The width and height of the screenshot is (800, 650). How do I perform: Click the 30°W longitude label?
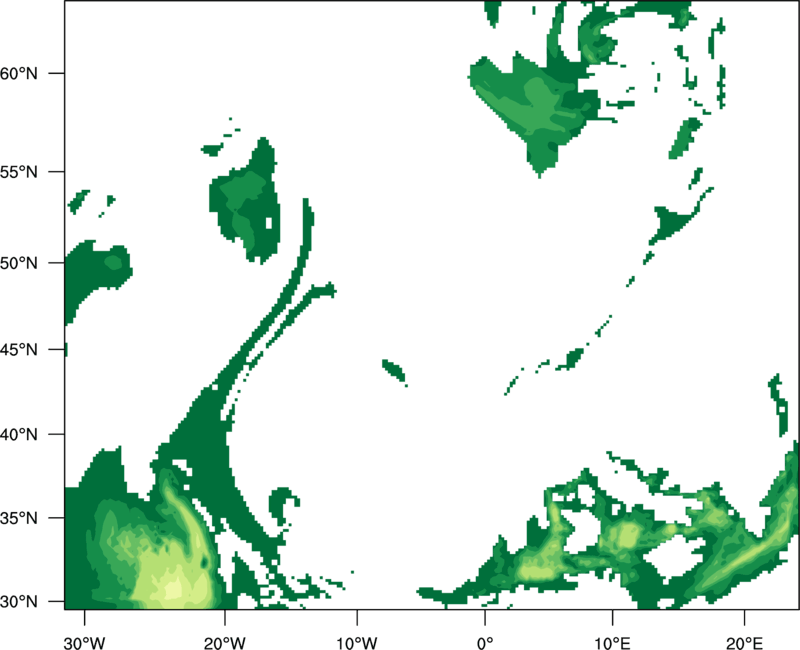[x=85, y=643]
